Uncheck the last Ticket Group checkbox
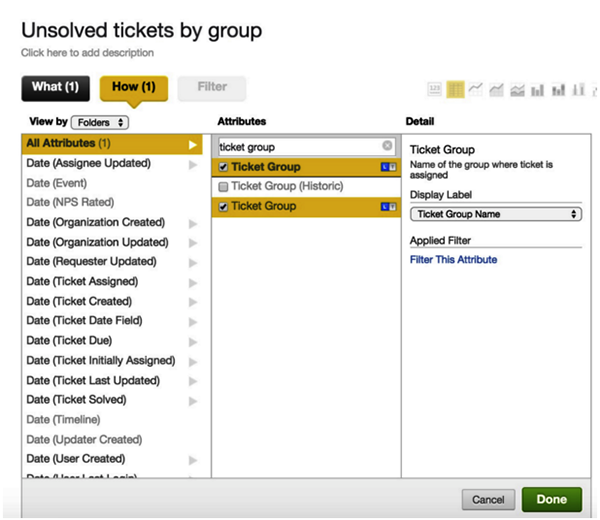The height and width of the screenshot is (520, 600). (x=223, y=206)
